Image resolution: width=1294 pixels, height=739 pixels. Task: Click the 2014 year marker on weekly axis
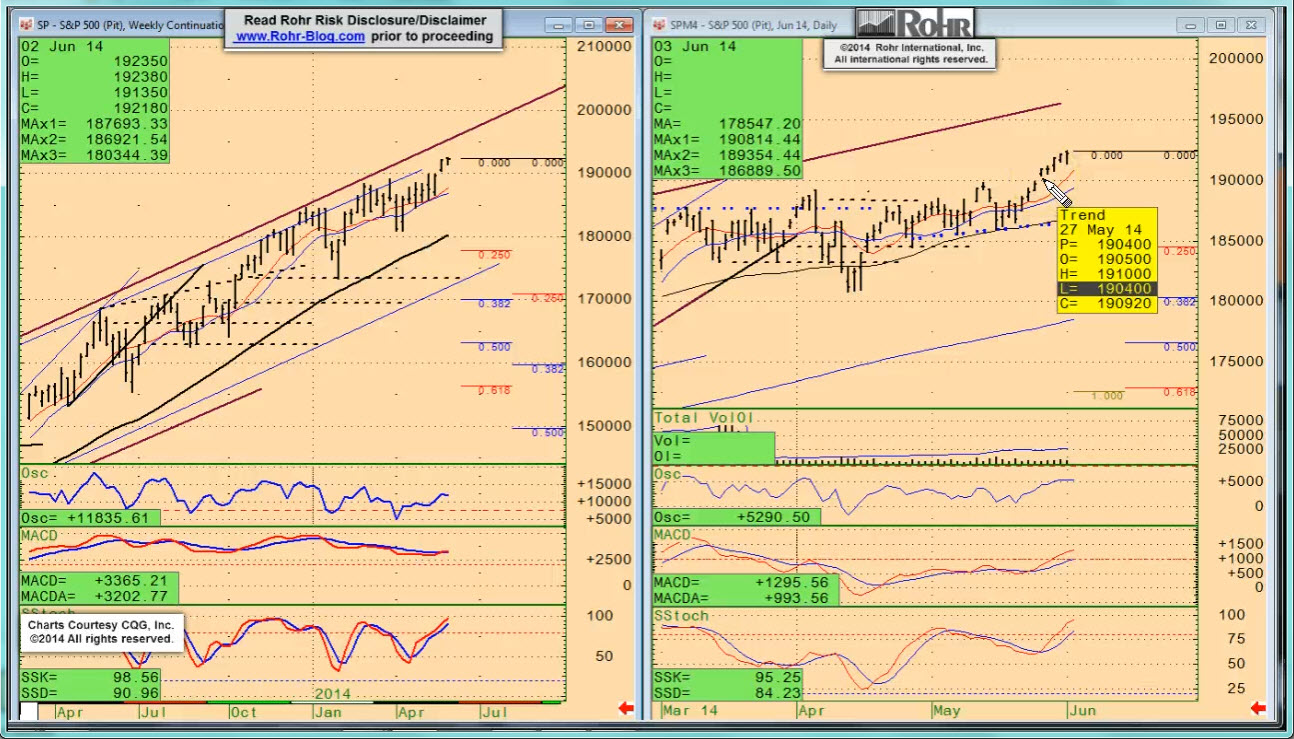(334, 693)
